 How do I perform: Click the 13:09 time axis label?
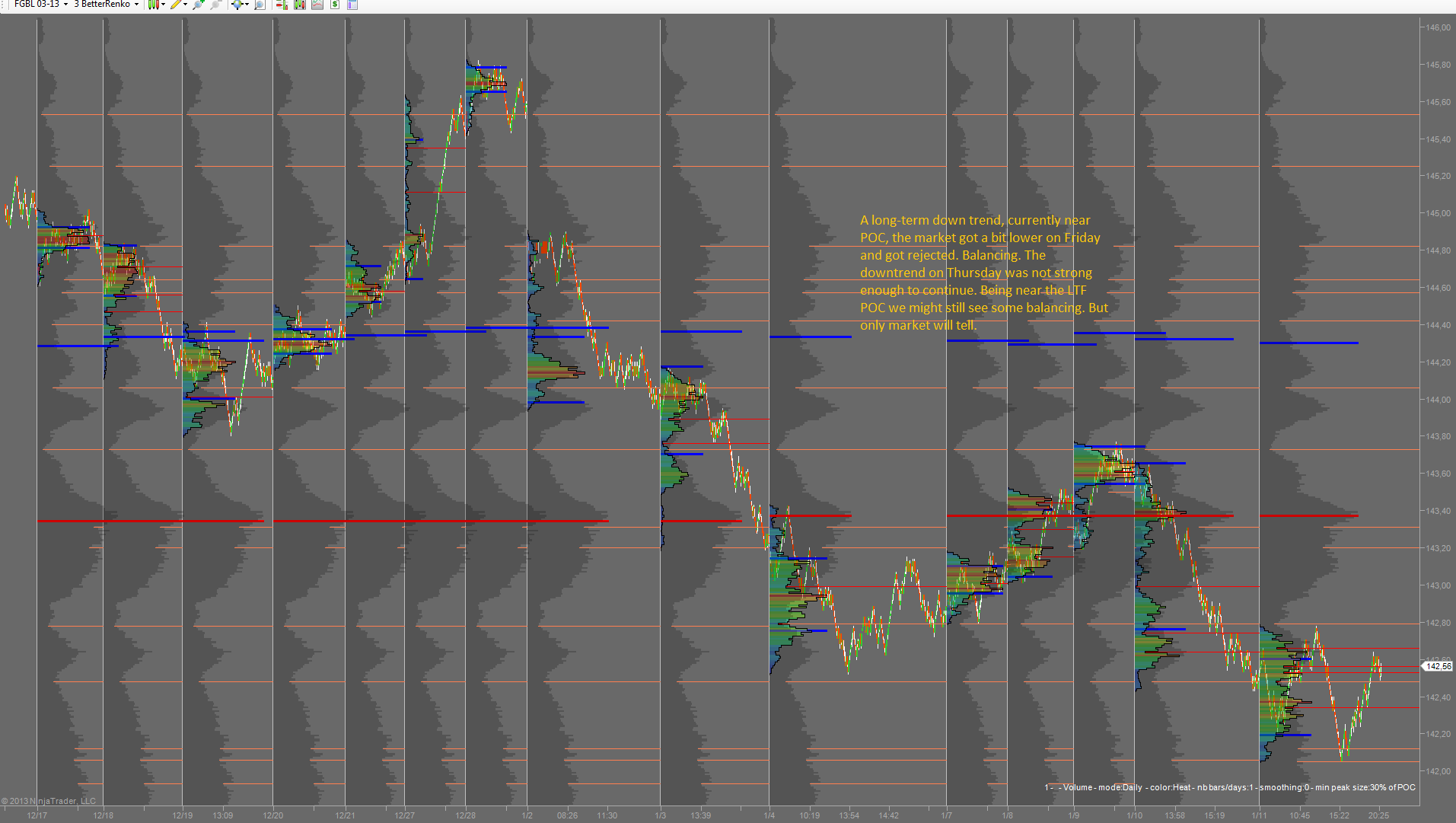pos(223,815)
